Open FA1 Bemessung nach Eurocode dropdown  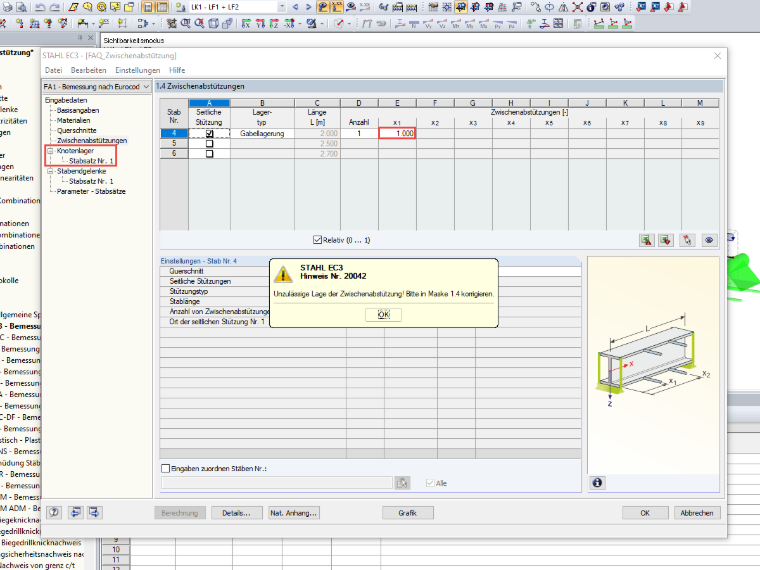point(96,86)
